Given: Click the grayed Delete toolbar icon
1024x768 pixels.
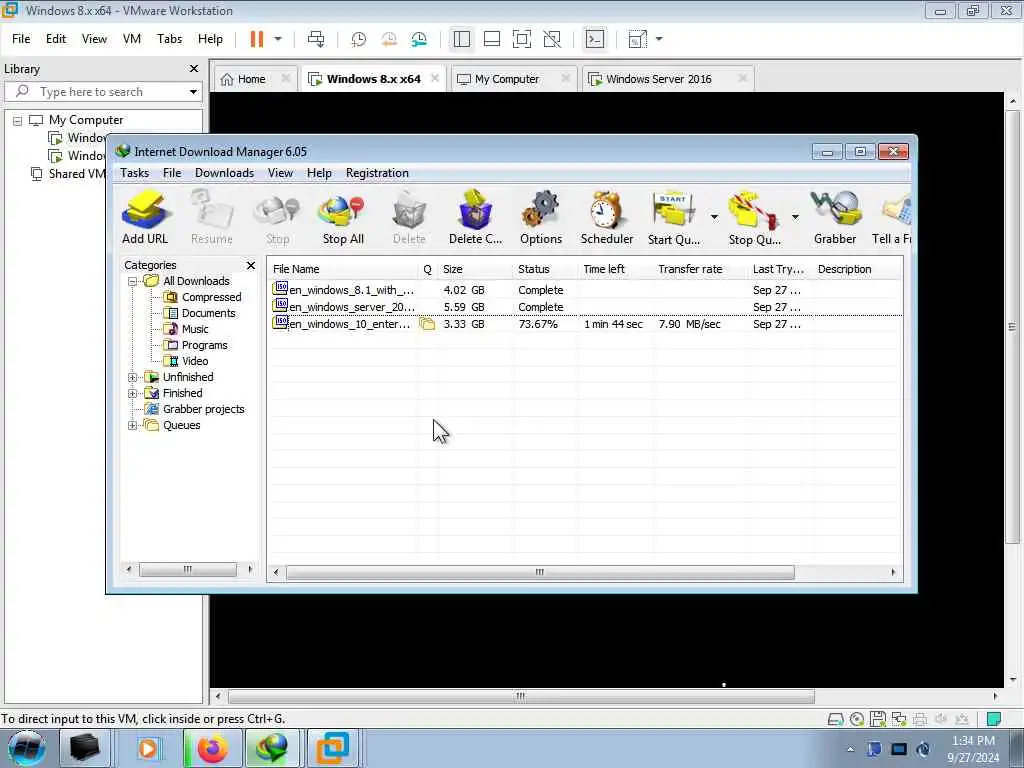Looking at the screenshot, I should point(409,217).
